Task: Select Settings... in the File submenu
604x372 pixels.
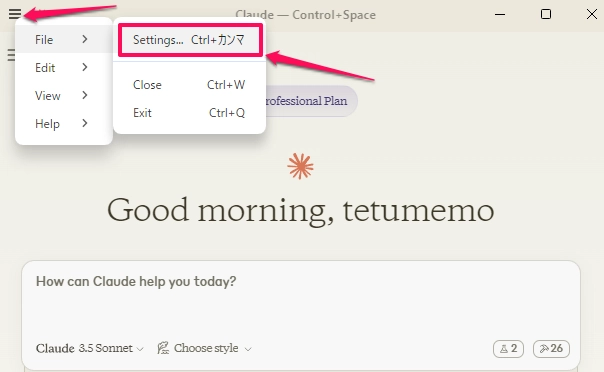Action: [x=190, y=40]
